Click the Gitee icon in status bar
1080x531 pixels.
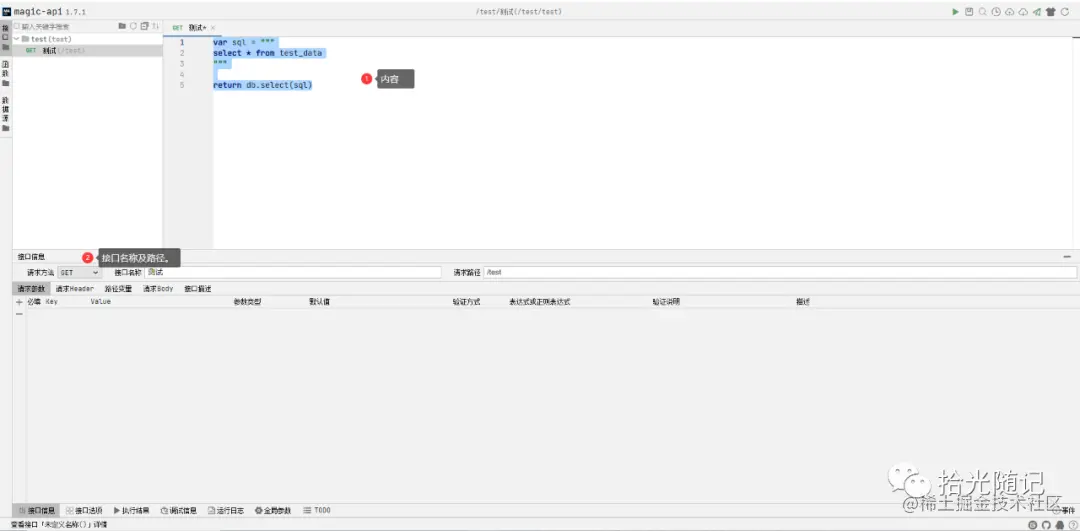1032,525
